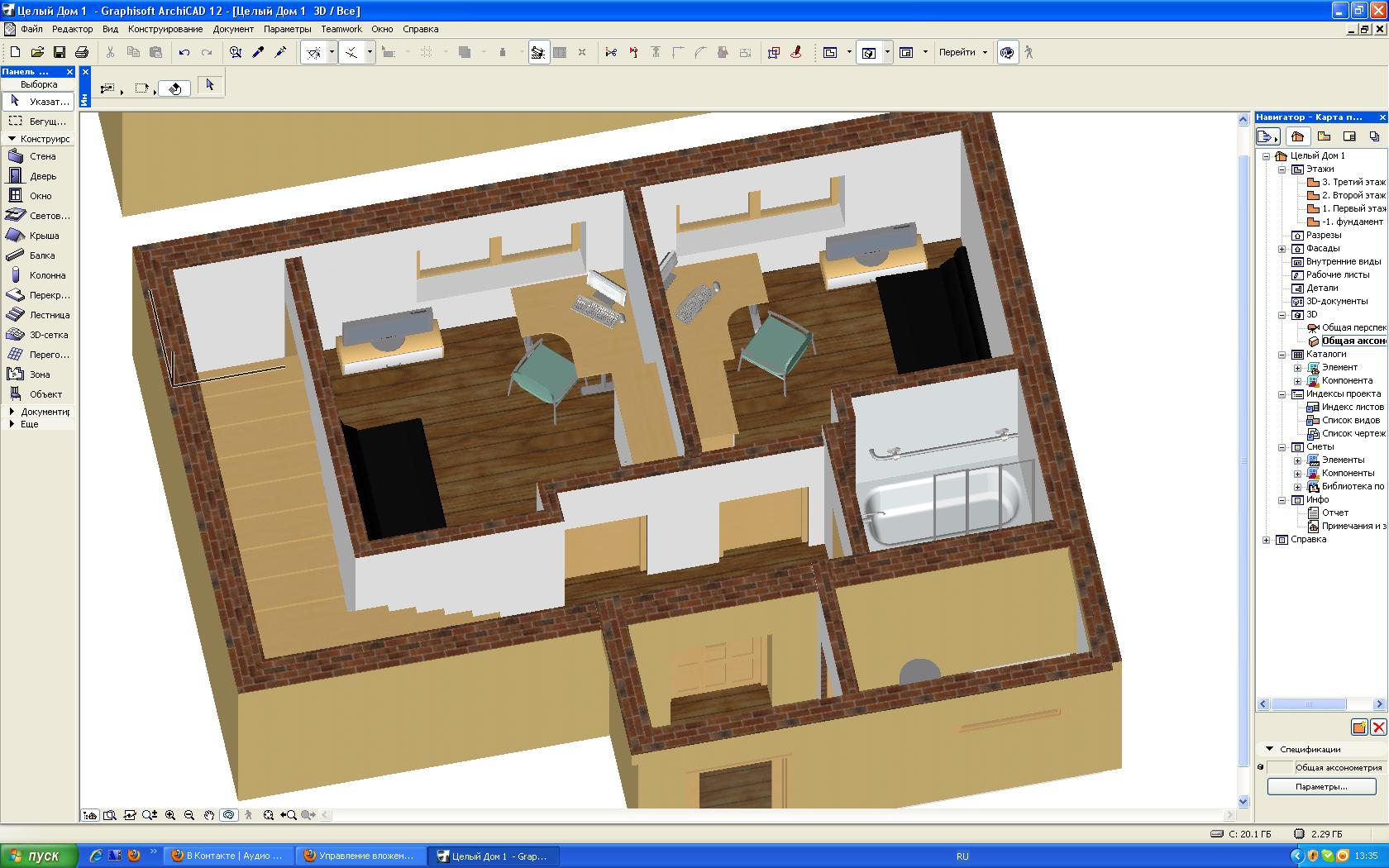
Task: Pick the Окно window tool
Action: [38, 196]
